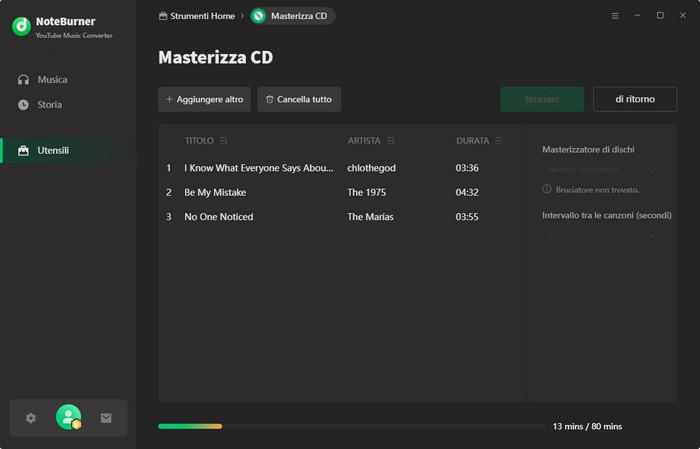
Task: Click artist The 1975
Action: click(x=367, y=192)
